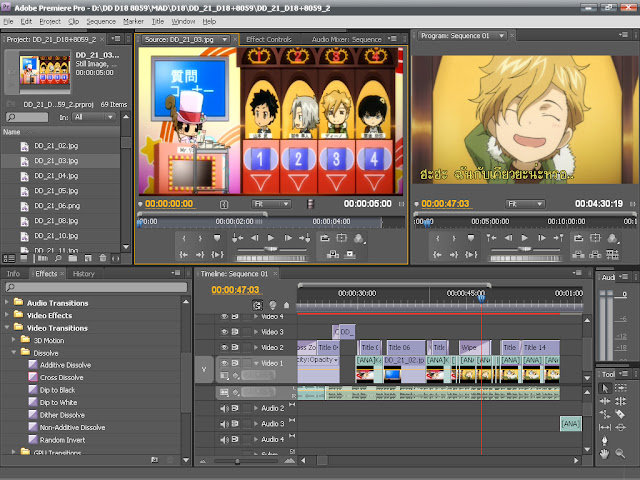
Task: Play the Program monitor sequence
Action: [x=524, y=238]
